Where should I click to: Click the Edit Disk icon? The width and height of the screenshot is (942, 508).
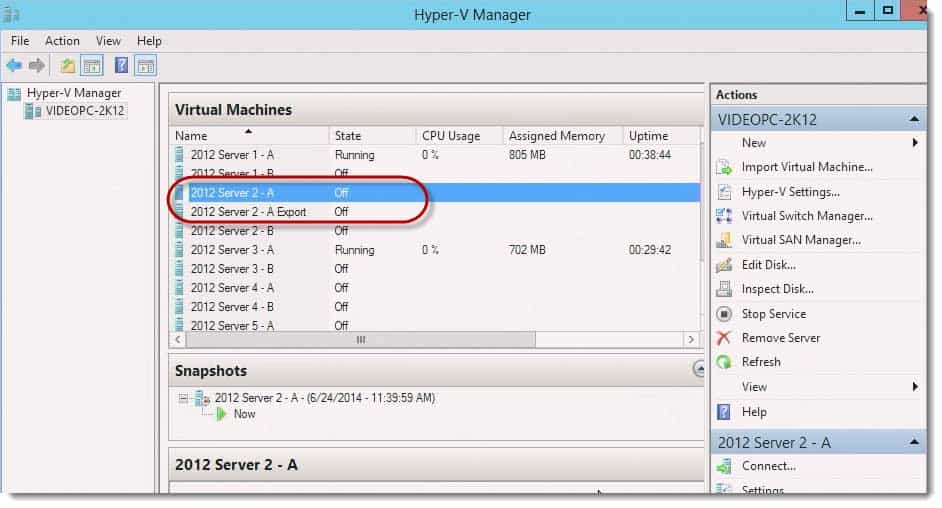coord(724,265)
